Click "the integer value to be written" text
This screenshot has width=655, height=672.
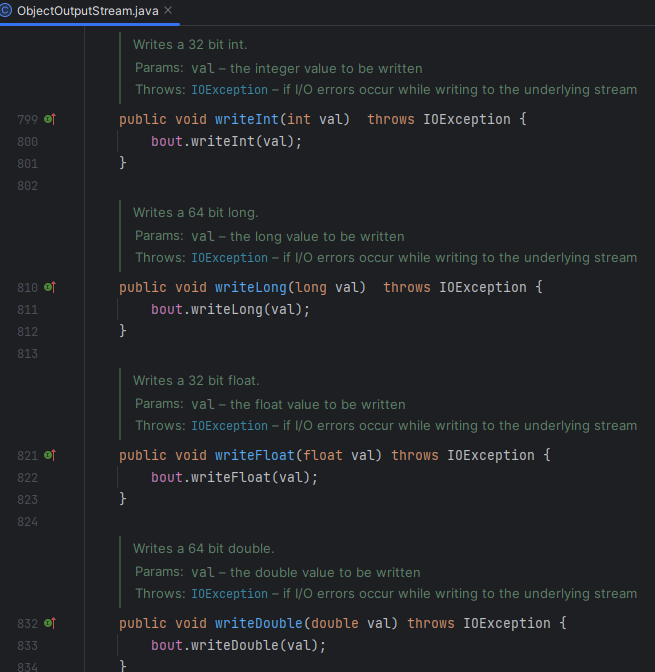click(326, 69)
